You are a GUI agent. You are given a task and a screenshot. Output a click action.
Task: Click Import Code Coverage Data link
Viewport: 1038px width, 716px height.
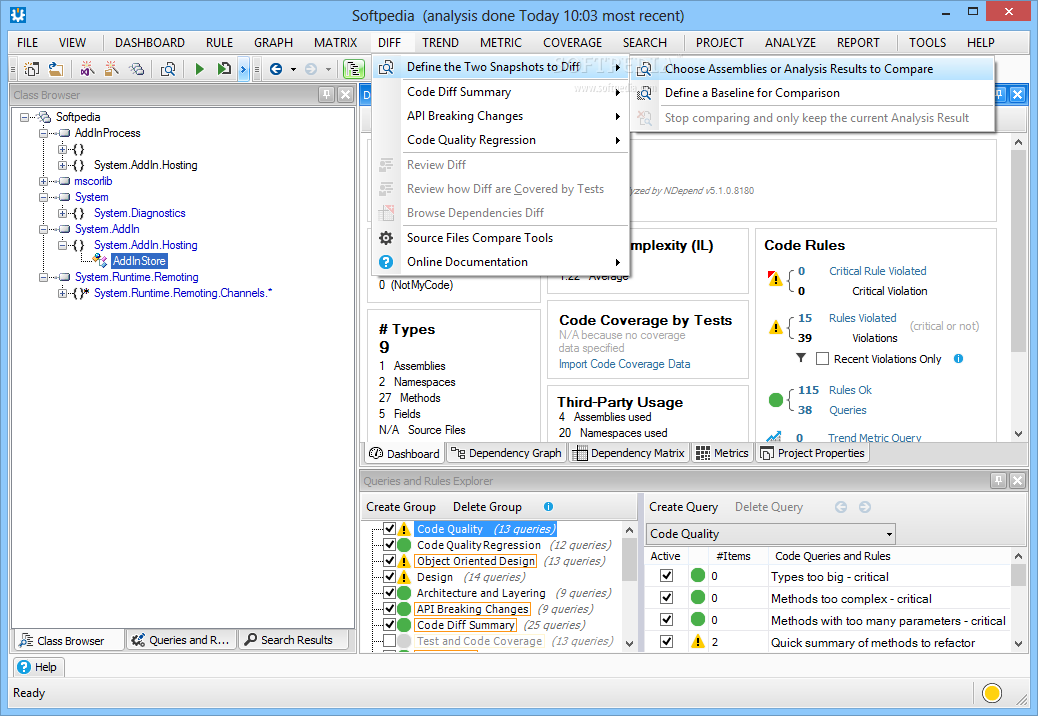[x=624, y=364]
